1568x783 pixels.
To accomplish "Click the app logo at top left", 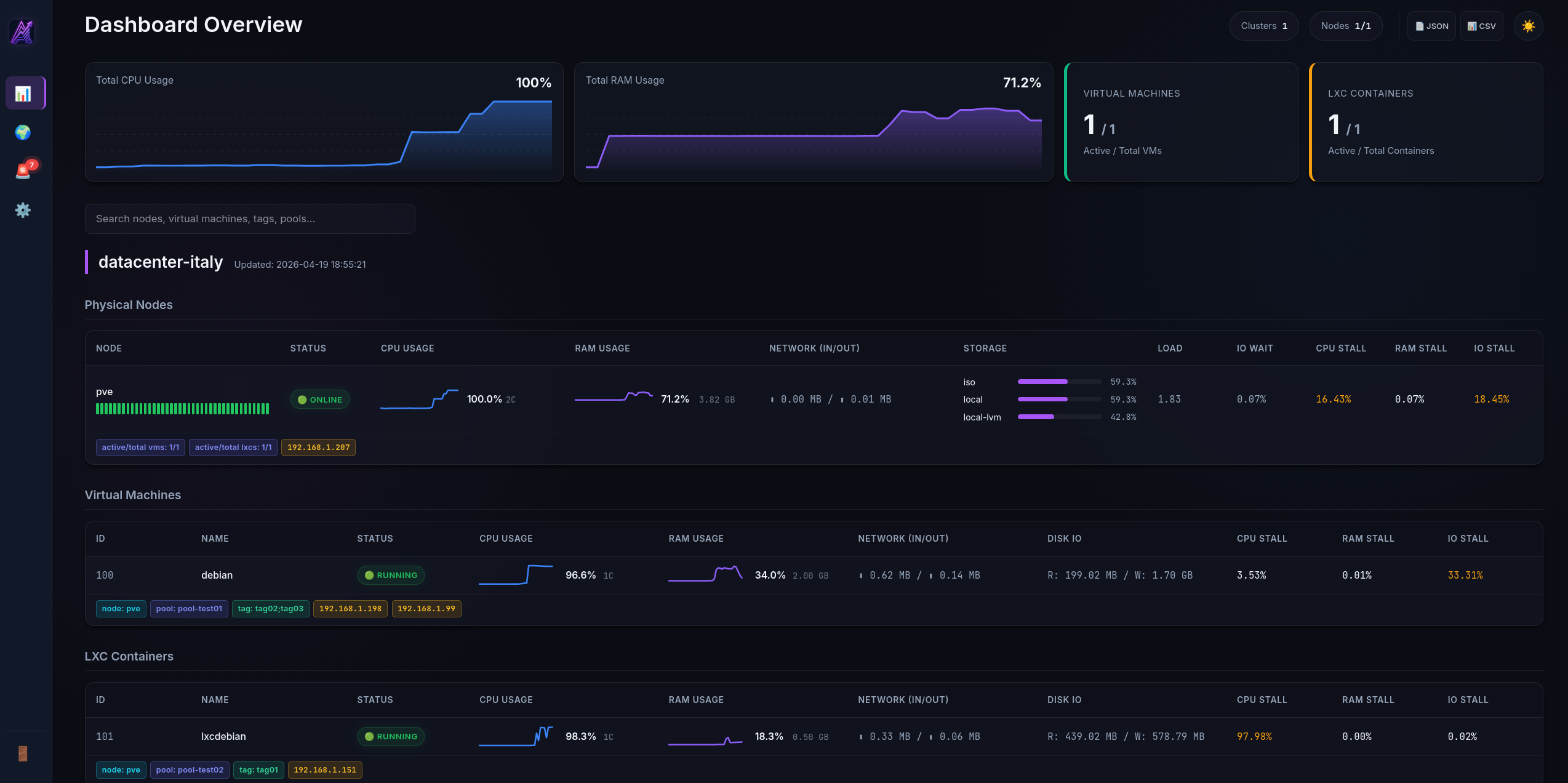I will coord(22,31).
